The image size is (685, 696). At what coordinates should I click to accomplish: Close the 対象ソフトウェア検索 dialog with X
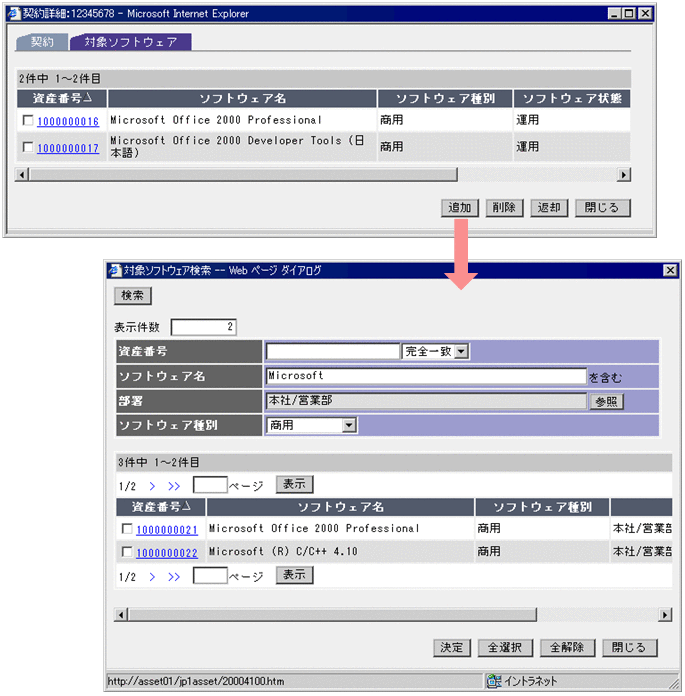click(670, 270)
